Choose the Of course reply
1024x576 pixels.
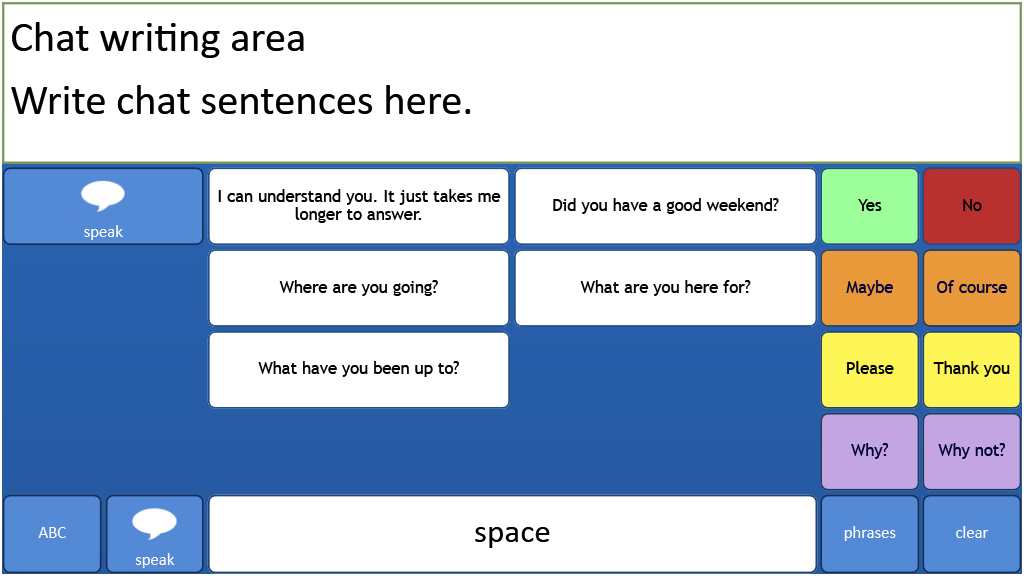[x=971, y=288]
